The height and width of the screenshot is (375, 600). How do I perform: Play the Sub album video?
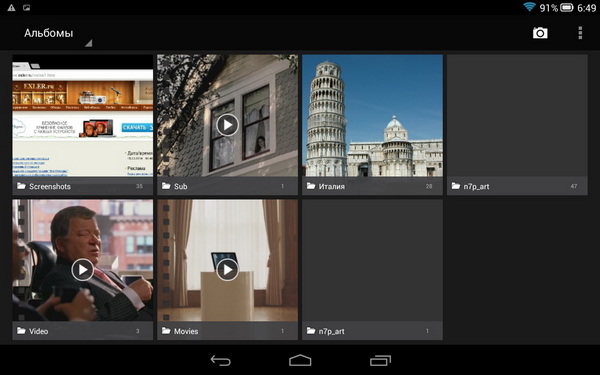(227, 125)
